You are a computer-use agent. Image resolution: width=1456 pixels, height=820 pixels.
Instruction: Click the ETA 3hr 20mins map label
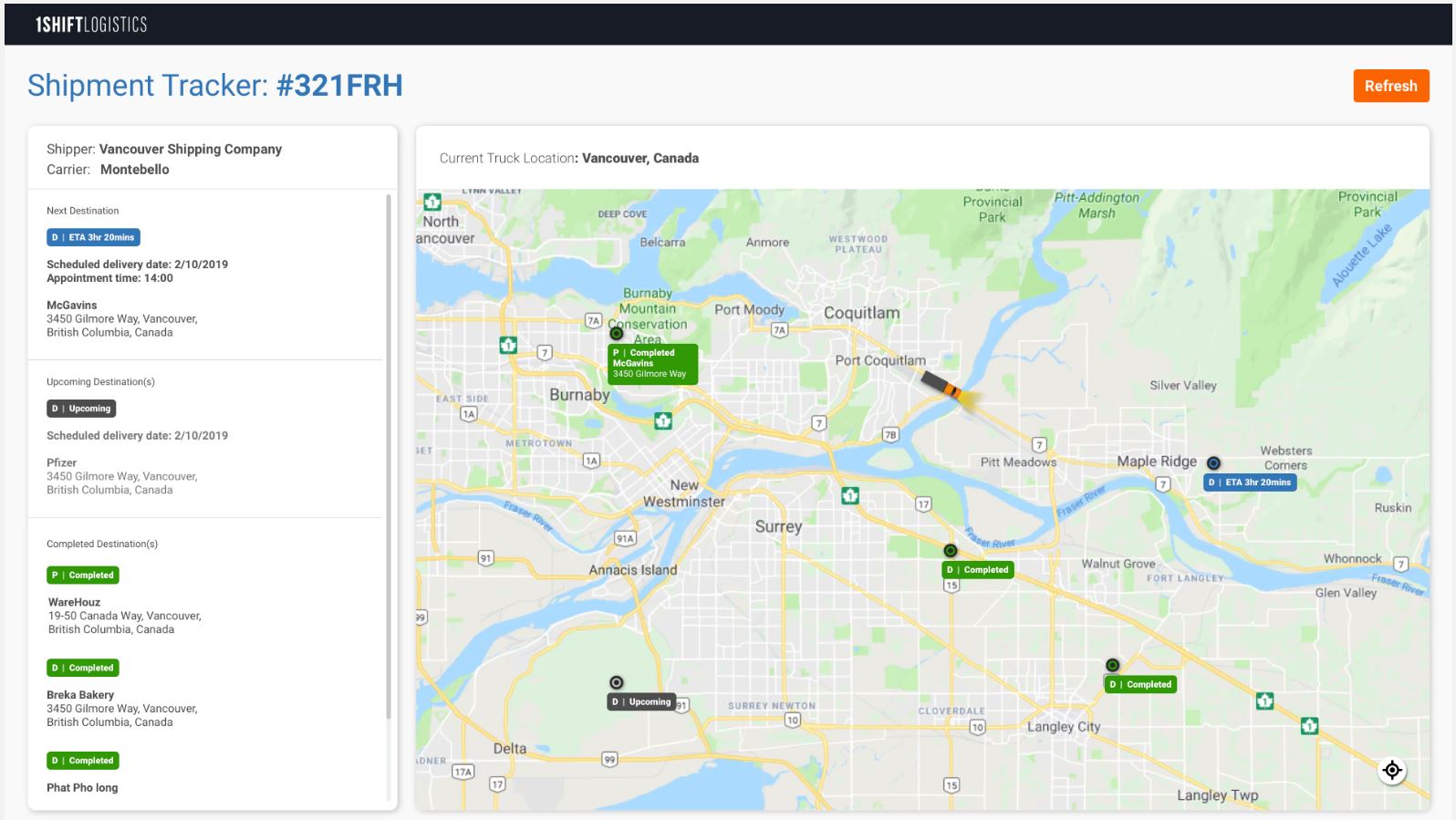click(1250, 483)
